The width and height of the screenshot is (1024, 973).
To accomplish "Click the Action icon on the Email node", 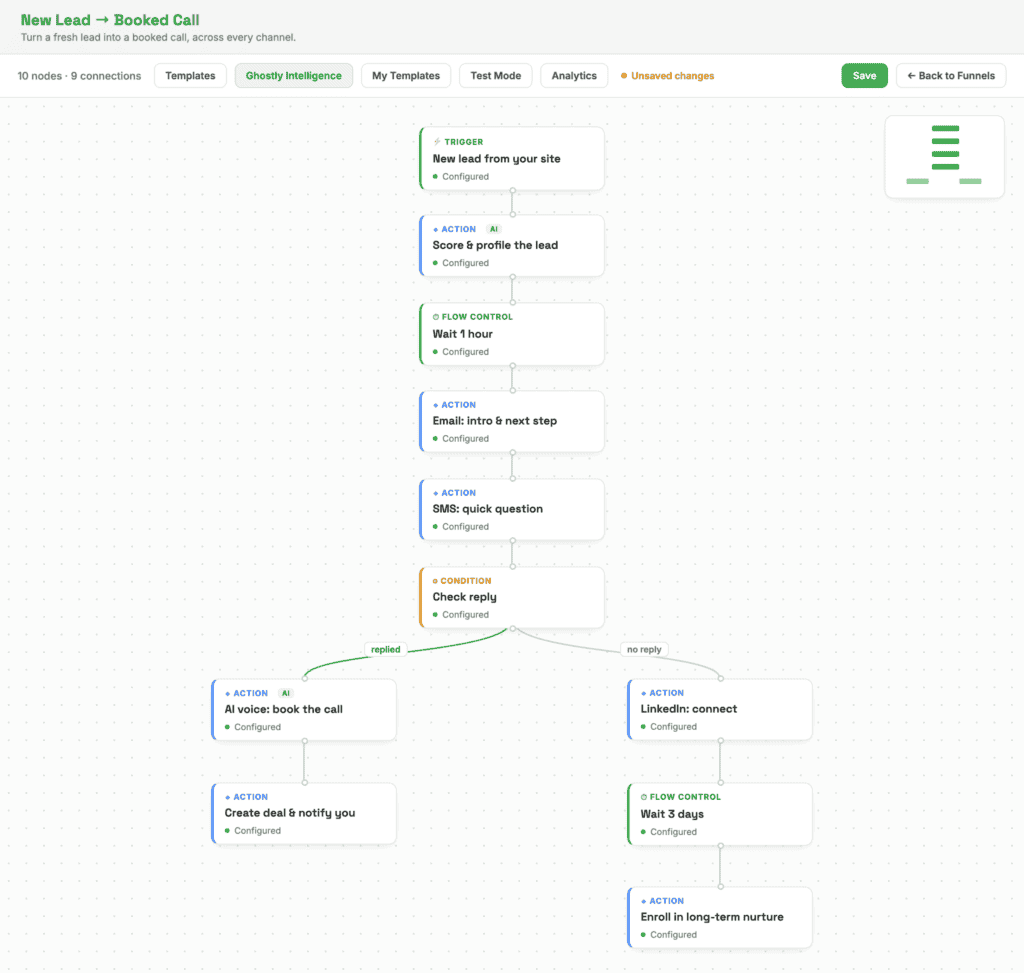I will [436, 405].
